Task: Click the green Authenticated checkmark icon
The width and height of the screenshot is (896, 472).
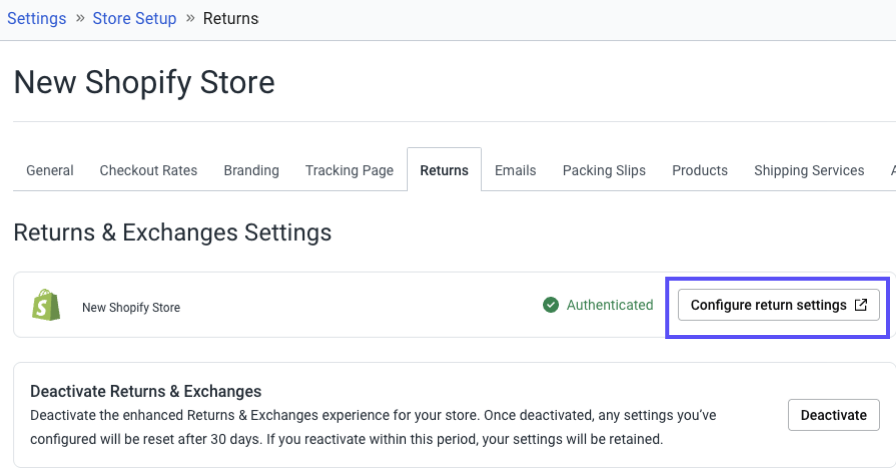Action: pyautogui.click(x=551, y=305)
